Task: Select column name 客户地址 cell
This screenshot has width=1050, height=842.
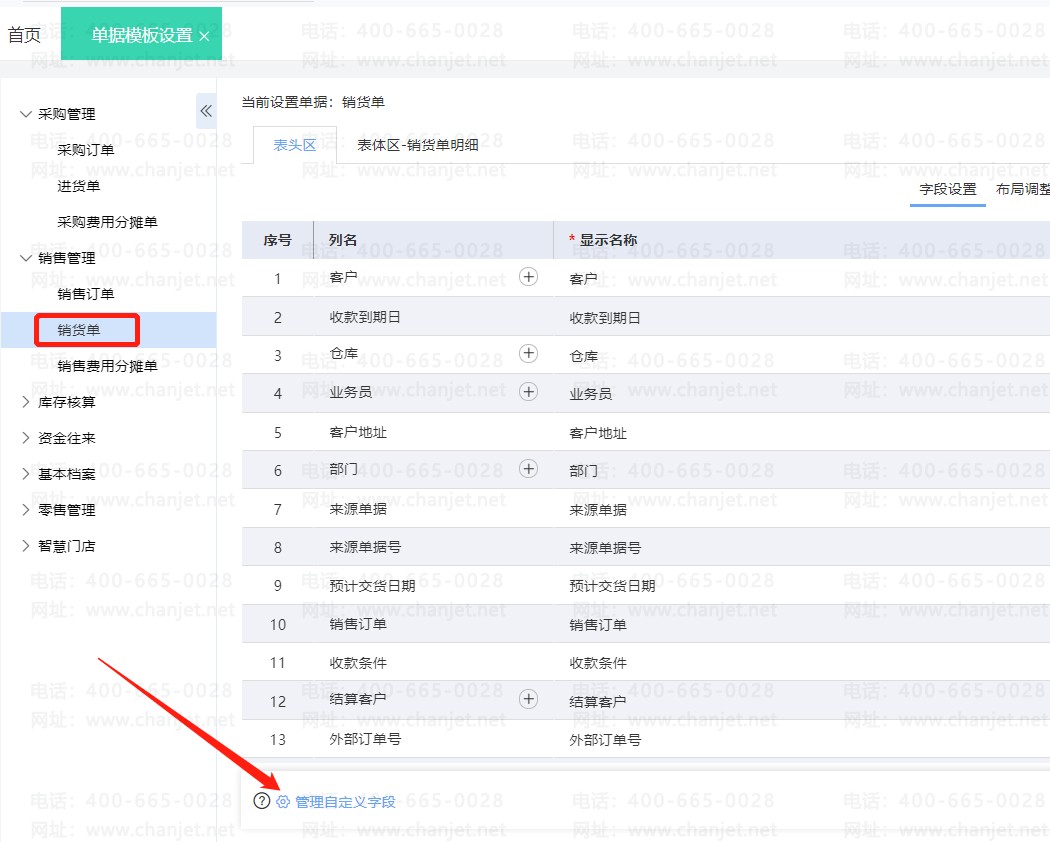Action: 358,432
